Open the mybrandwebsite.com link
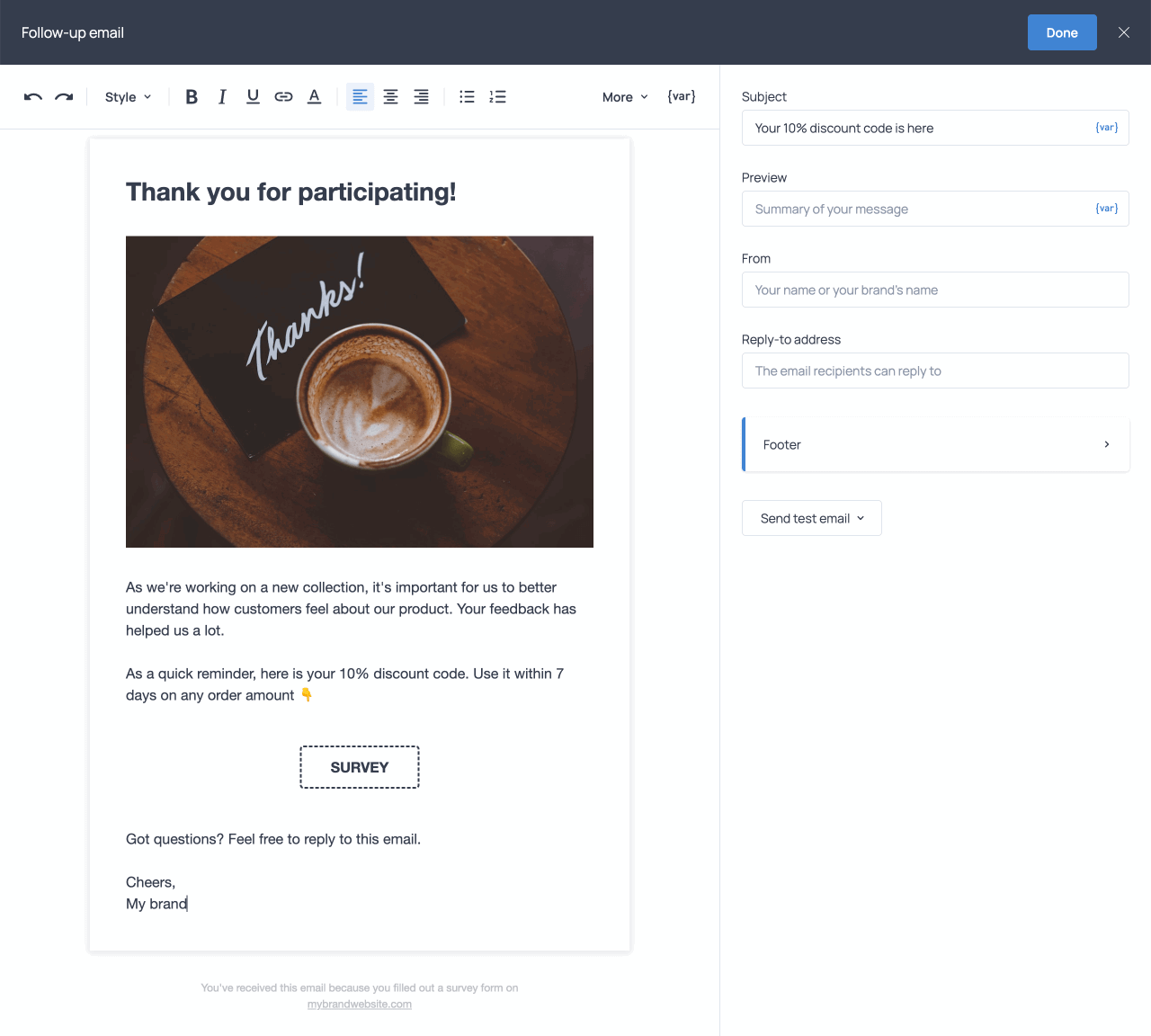This screenshot has width=1151, height=1036. click(x=359, y=1004)
